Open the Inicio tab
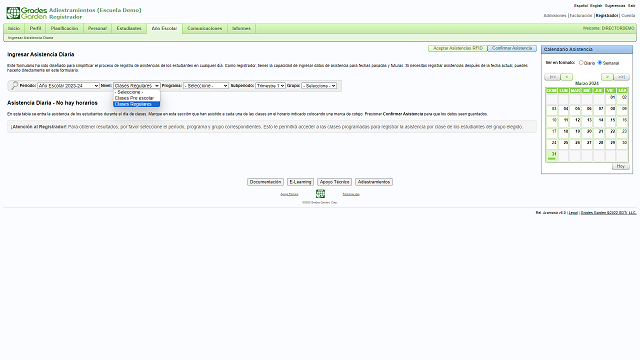 14,29
